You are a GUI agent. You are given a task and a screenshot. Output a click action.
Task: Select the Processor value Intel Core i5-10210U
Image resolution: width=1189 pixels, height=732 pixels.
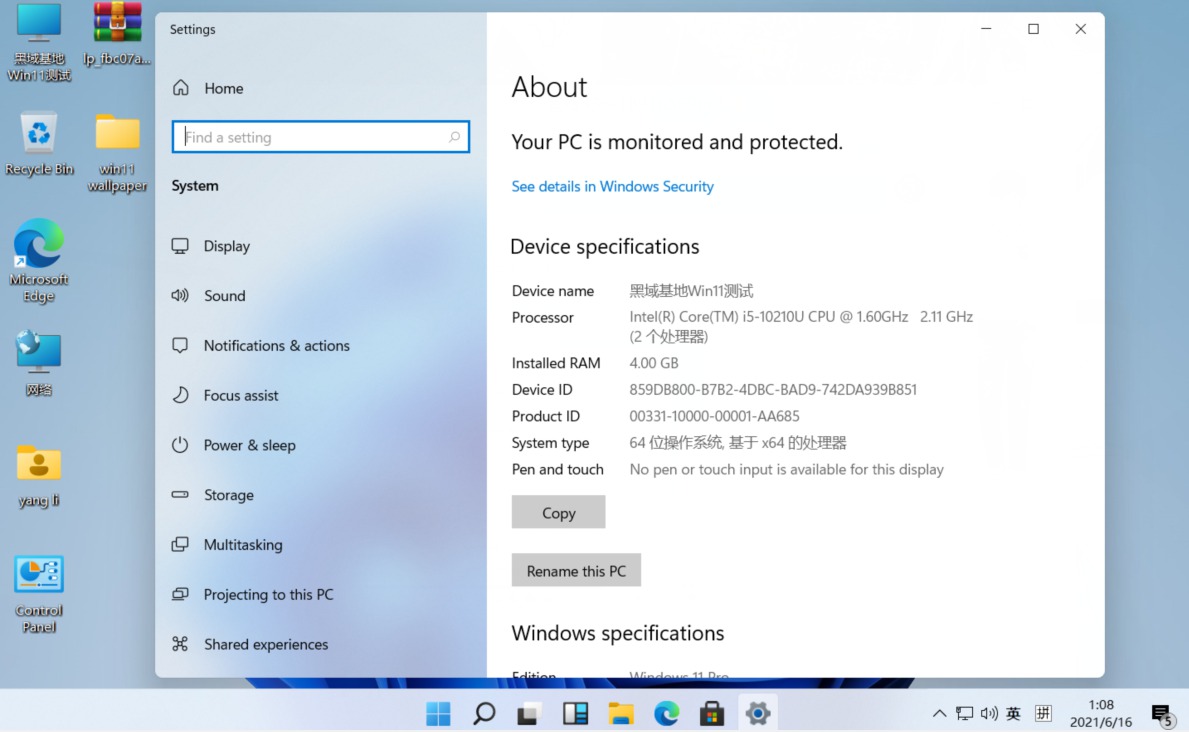coord(801,326)
